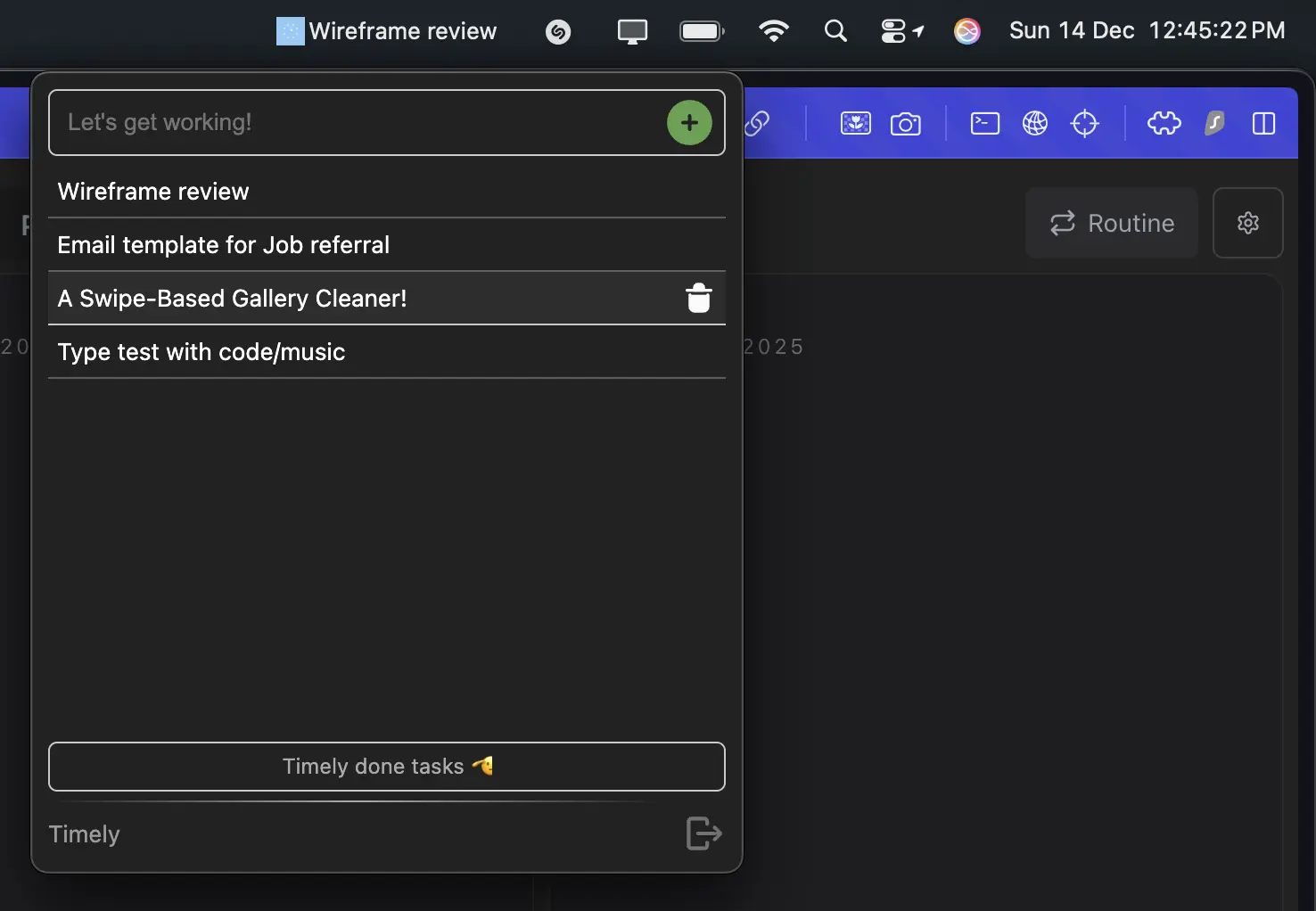Open the terminal console toolbar icon
Image resolution: width=1316 pixels, height=911 pixels.
985,123
